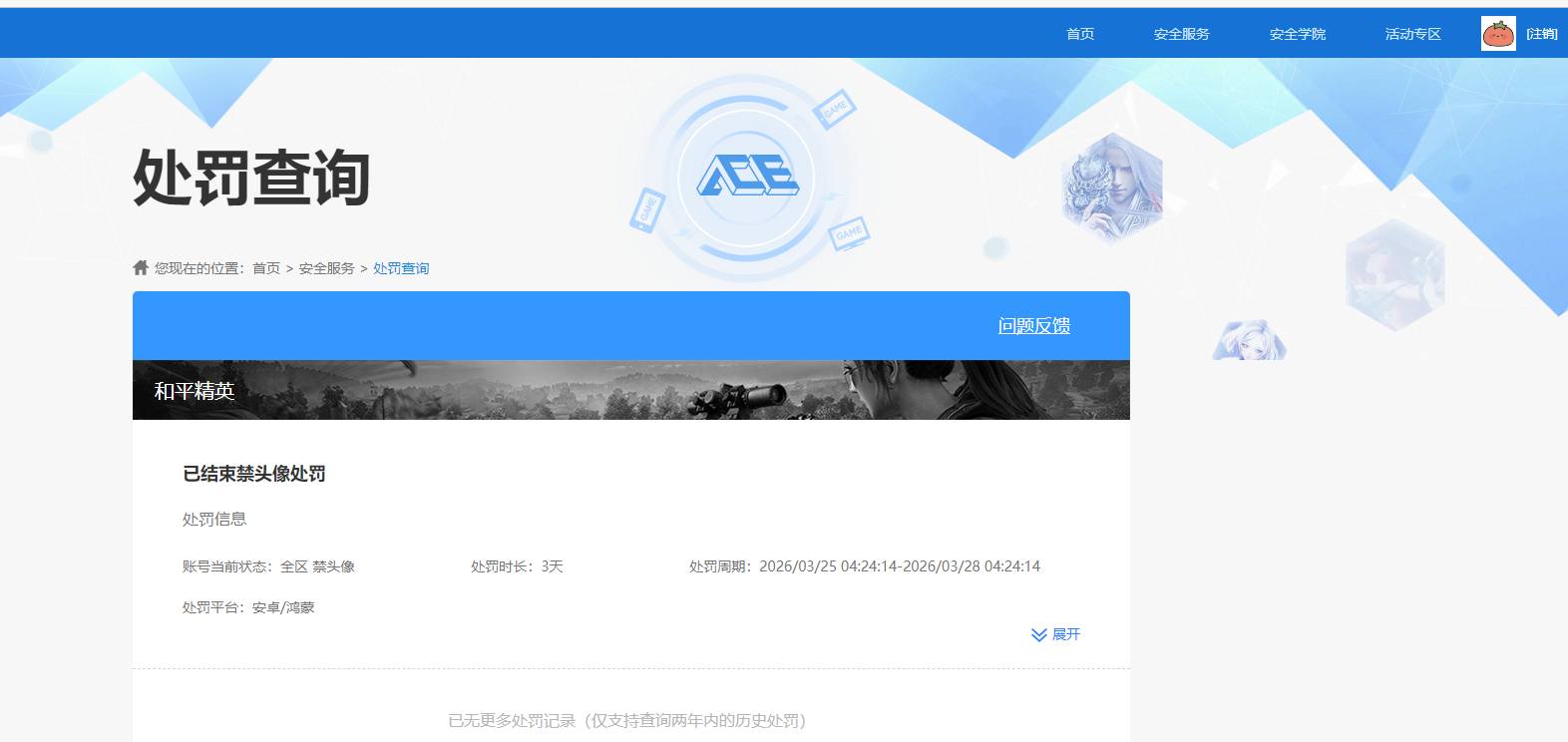Click the 和平精英 game banner
This screenshot has width=1568, height=742.
click(x=631, y=390)
